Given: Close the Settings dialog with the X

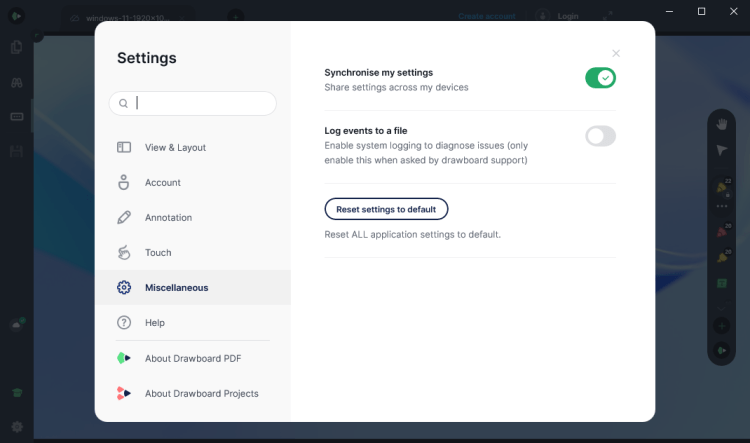Looking at the screenshot, I should pyautogui.click(x=616, y=53).
